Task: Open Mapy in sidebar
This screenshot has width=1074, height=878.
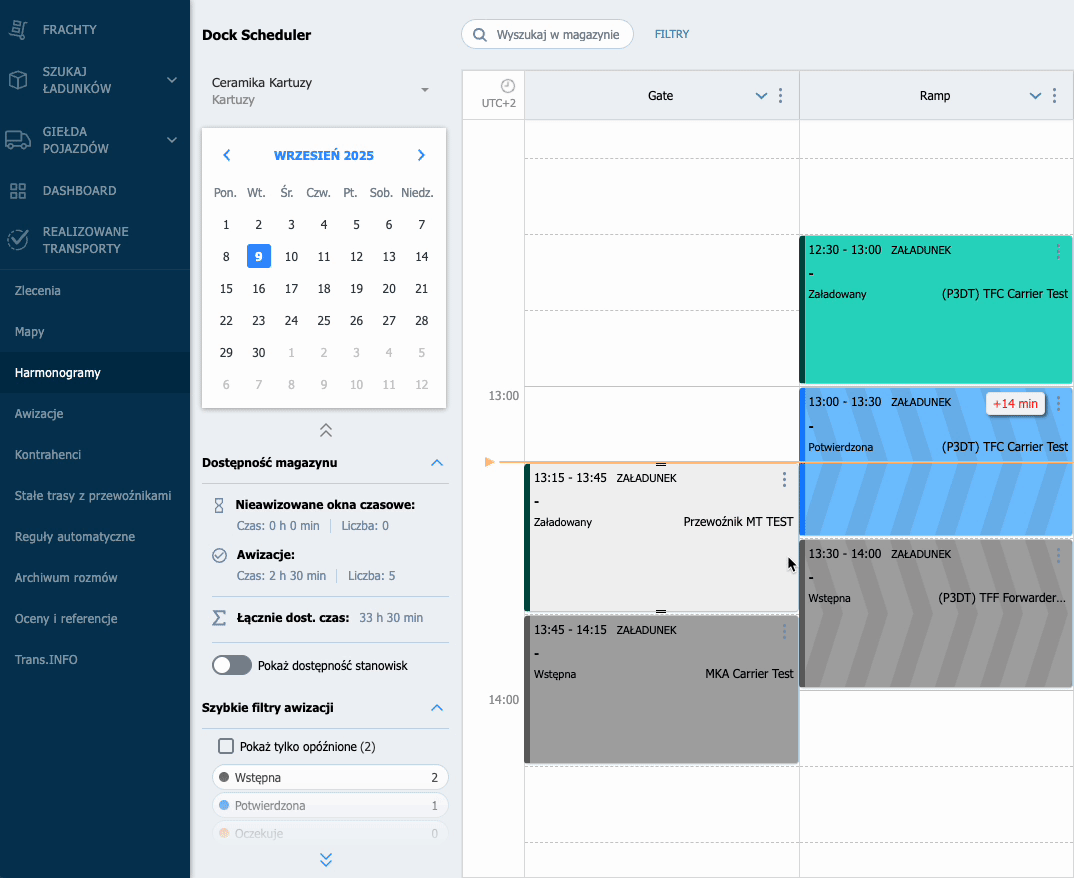Action: pos(29,331)
